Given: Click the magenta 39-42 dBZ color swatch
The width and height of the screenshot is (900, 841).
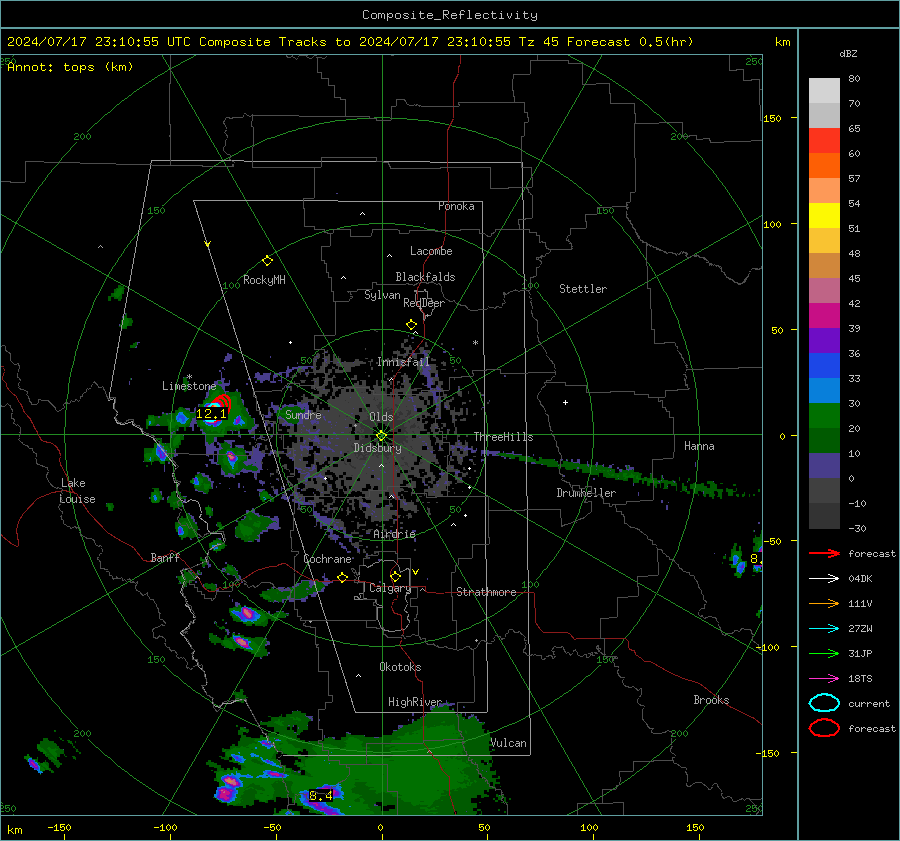Looking at the screenshot, I should pos(824,316).
